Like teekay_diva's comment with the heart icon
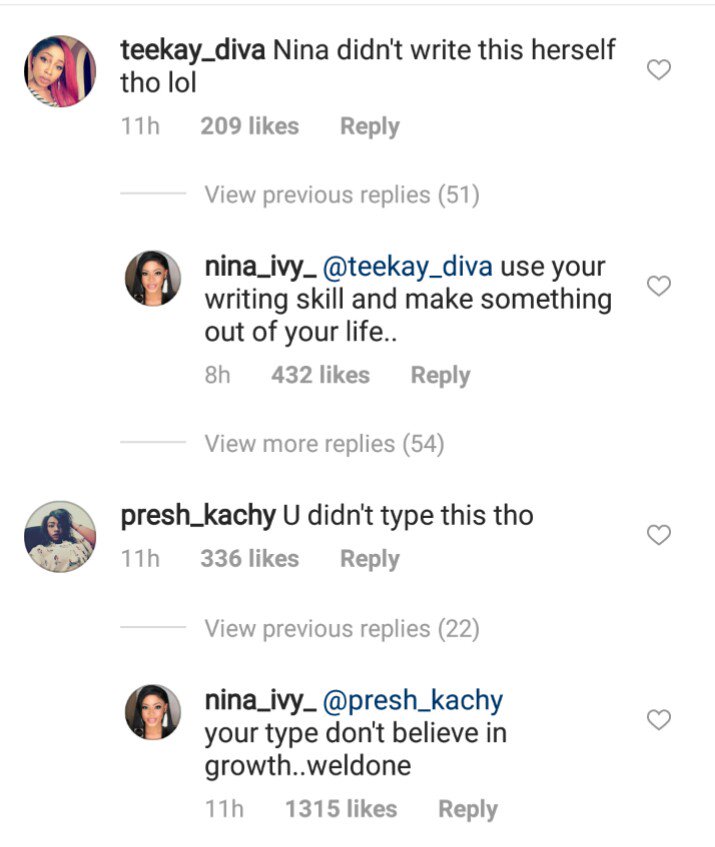This screenshot has height=847, width=715. click(658, 70)
